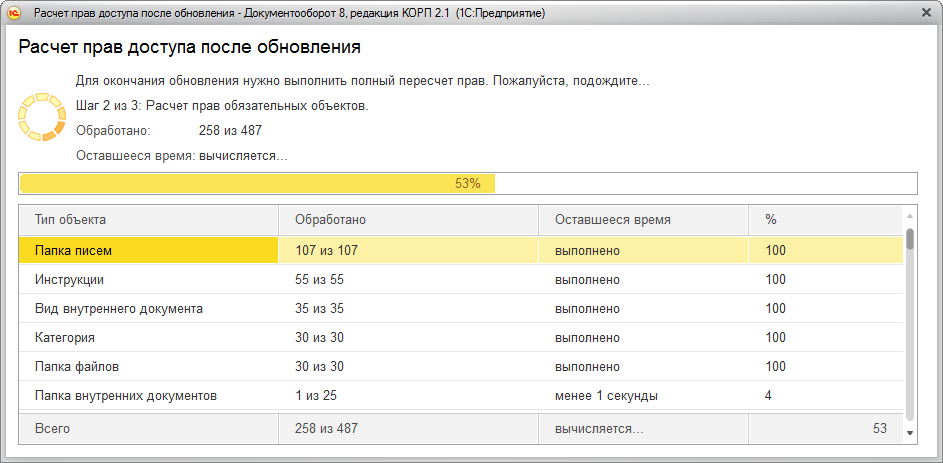Select the "Категория" row
Screen dimensions: 943x463
click(148, 338)
